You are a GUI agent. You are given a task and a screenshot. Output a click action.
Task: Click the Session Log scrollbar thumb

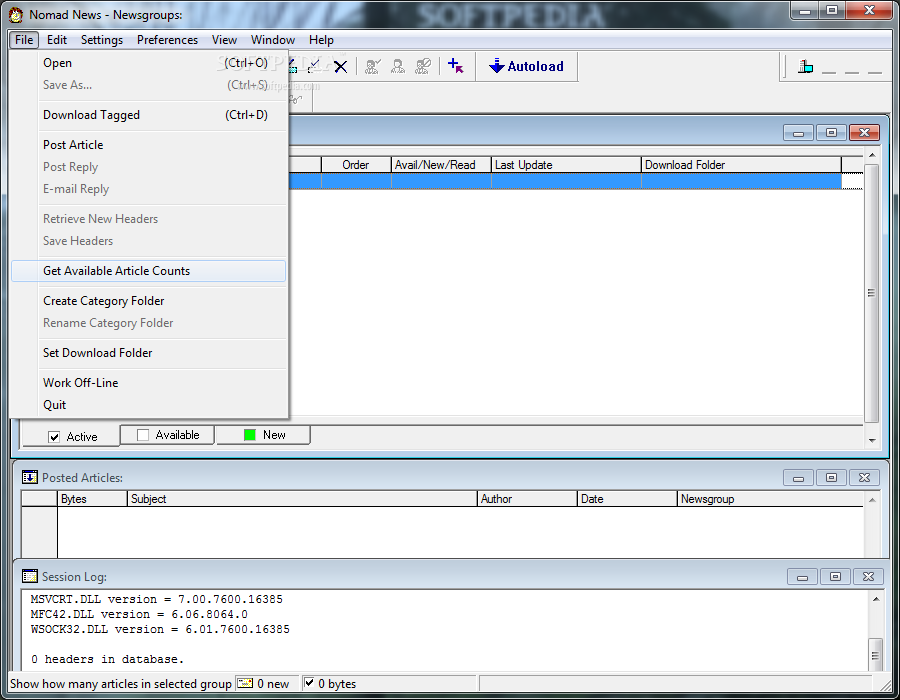point(875,655)
